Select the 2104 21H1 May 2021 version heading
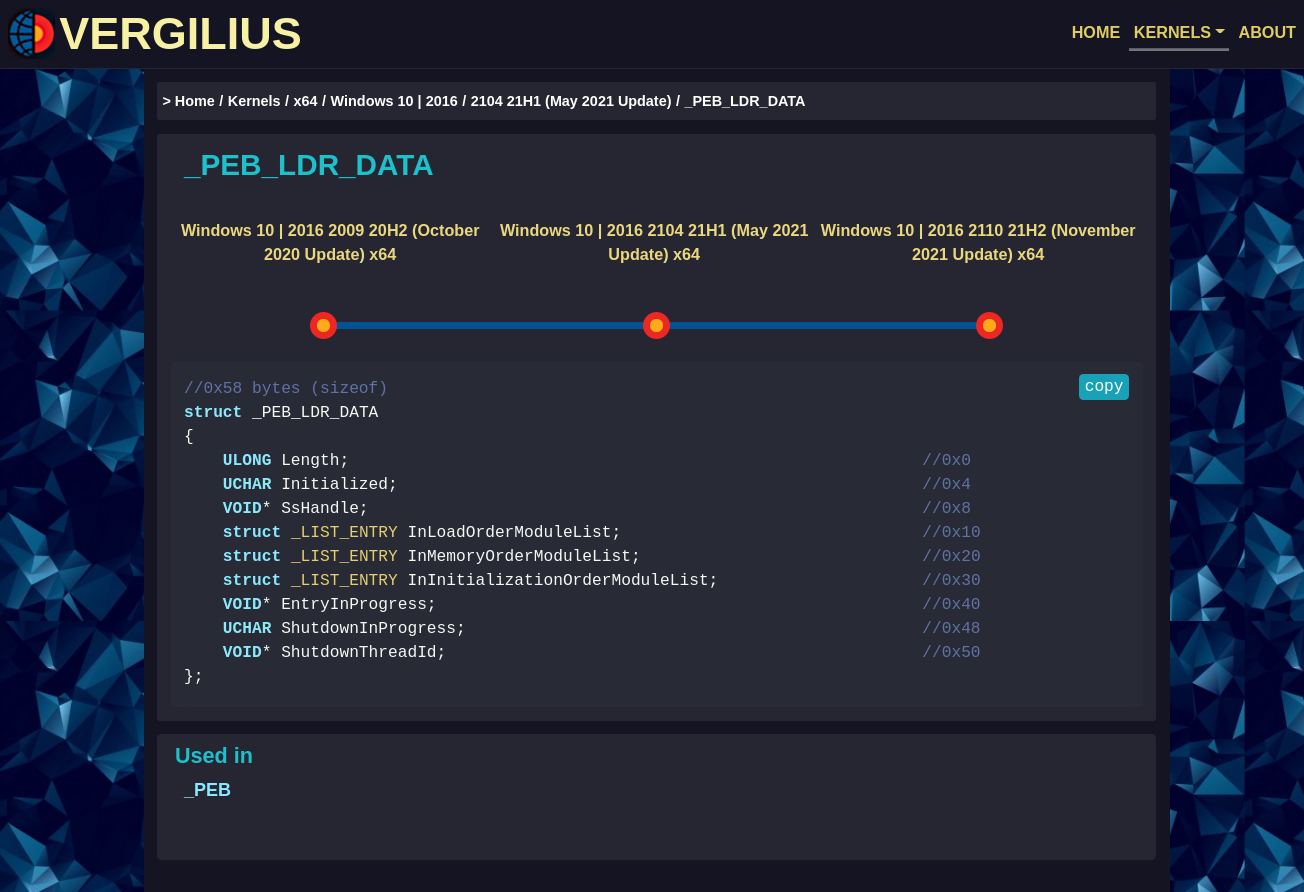 654,242
